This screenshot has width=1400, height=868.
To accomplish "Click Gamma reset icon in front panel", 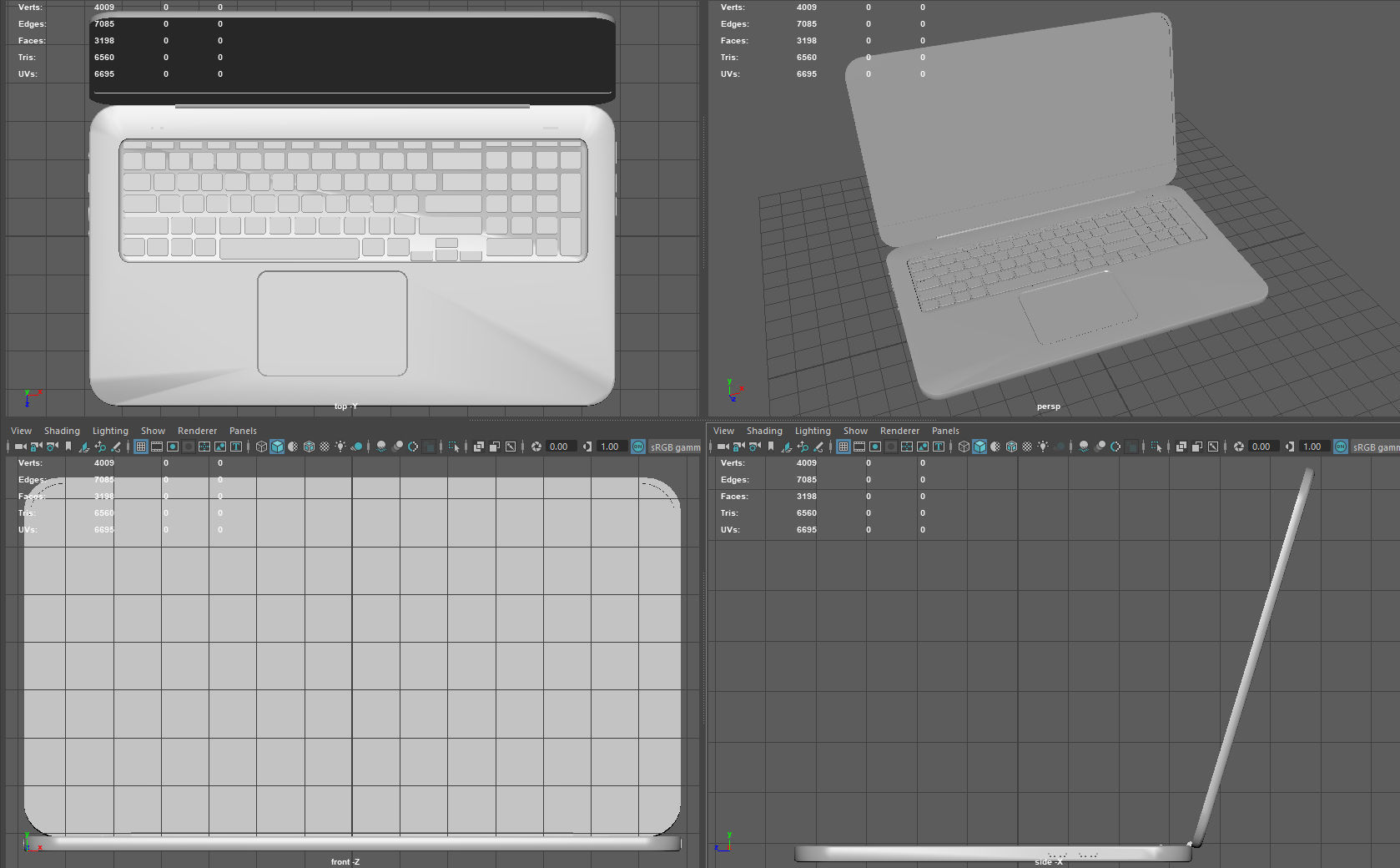I will click(x=587, y=447).
